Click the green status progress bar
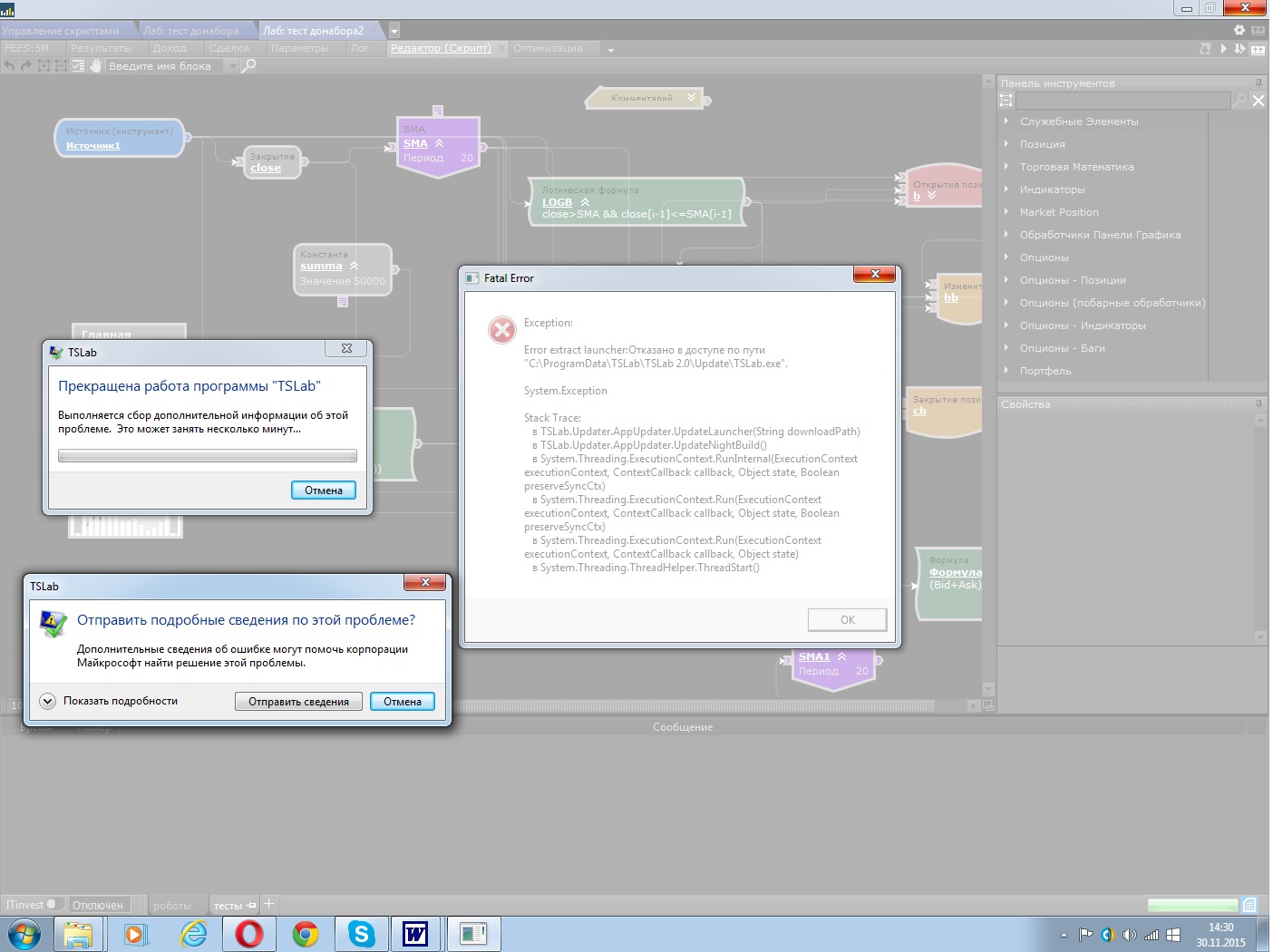1273x952 pixels. coord(1192,905)
